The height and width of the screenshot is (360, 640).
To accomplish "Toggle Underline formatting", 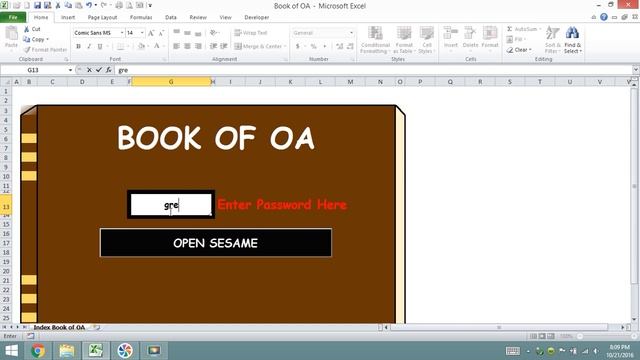I will [100, 47].
